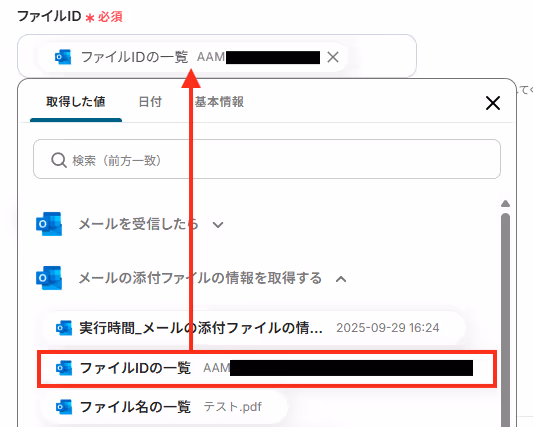Click Outlook icon in the 実行時間 row
The height and width of the screenshot is (427, 533).
[64, 328]
